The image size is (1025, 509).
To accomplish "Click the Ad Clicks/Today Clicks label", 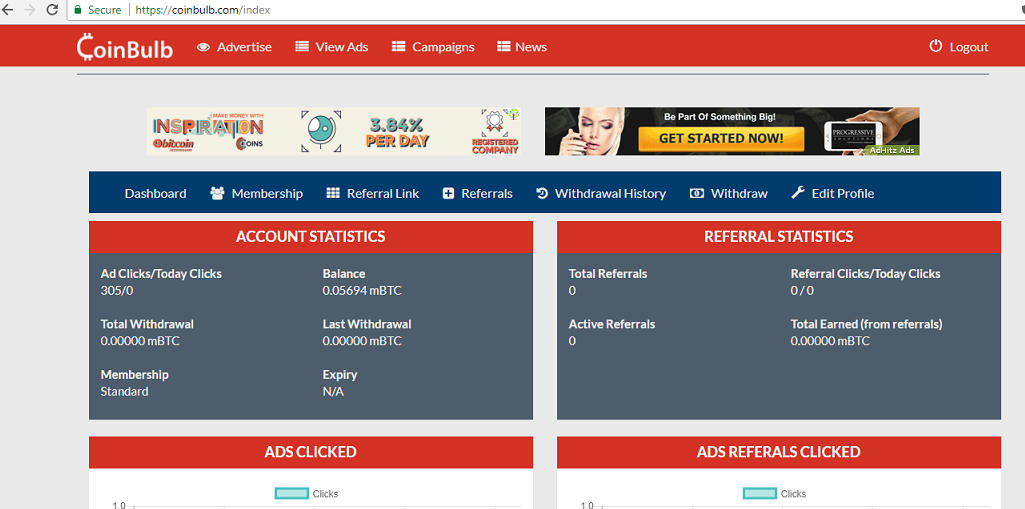I will [x=161, y=274].
